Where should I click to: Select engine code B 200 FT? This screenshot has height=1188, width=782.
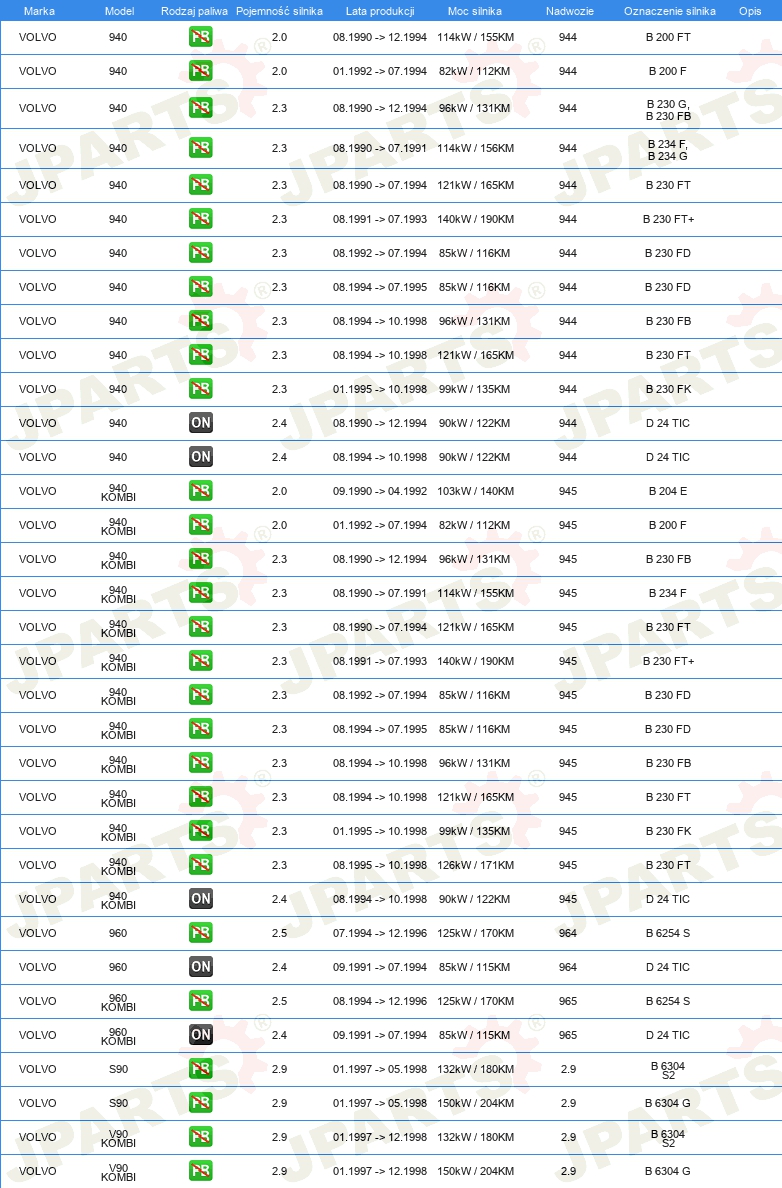pos(668,37)
